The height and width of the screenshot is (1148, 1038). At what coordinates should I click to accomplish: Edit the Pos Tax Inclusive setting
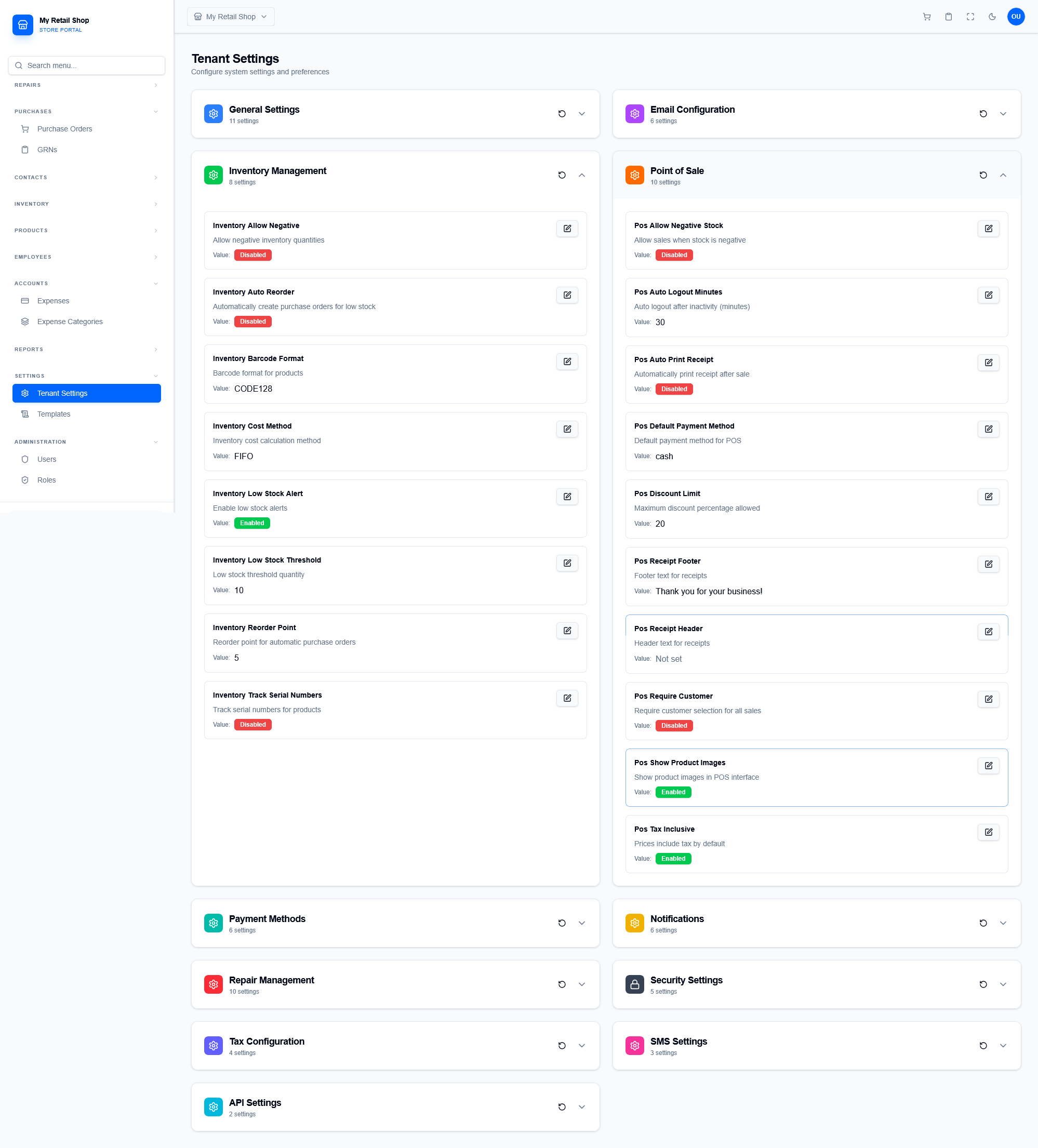tap(989, 833)
